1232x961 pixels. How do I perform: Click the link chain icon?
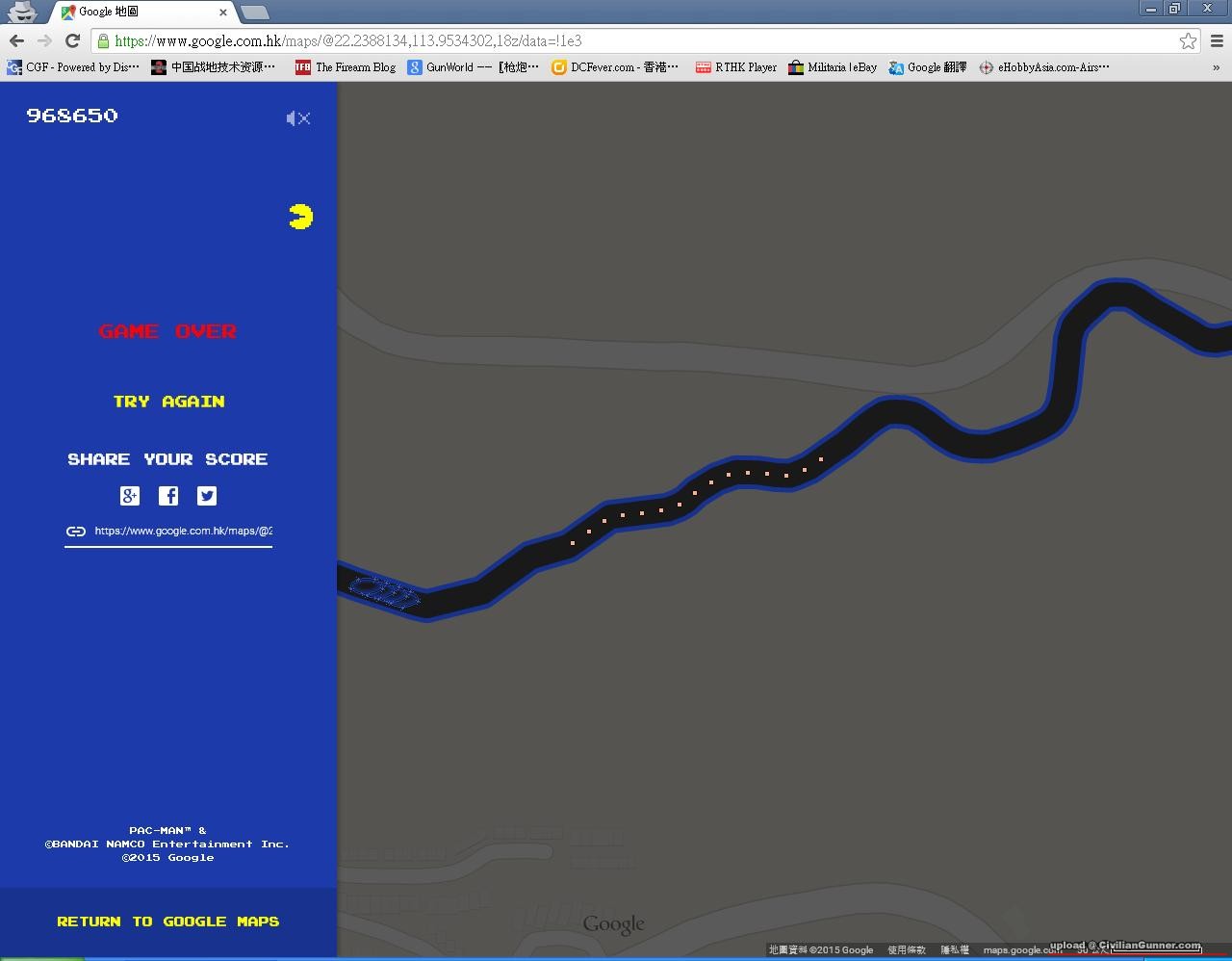click(76, 531)
